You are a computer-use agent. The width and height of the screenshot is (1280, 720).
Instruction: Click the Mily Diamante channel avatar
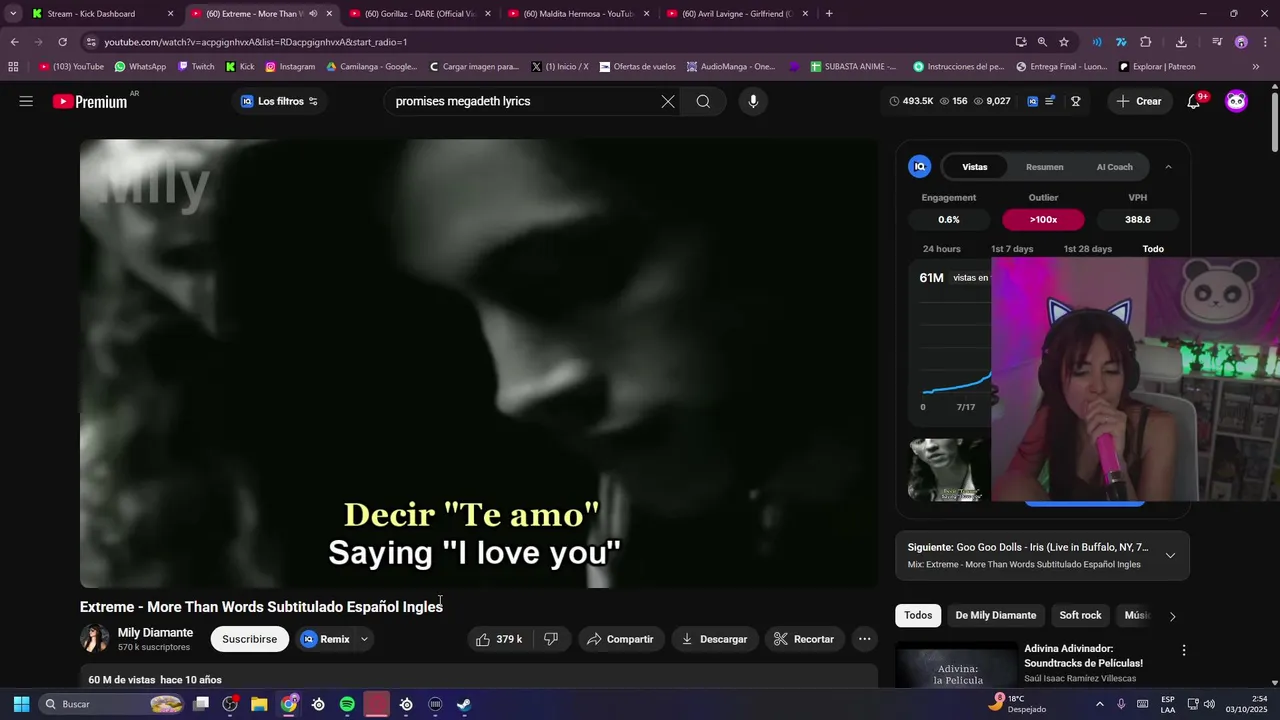(x=95, y=639)
